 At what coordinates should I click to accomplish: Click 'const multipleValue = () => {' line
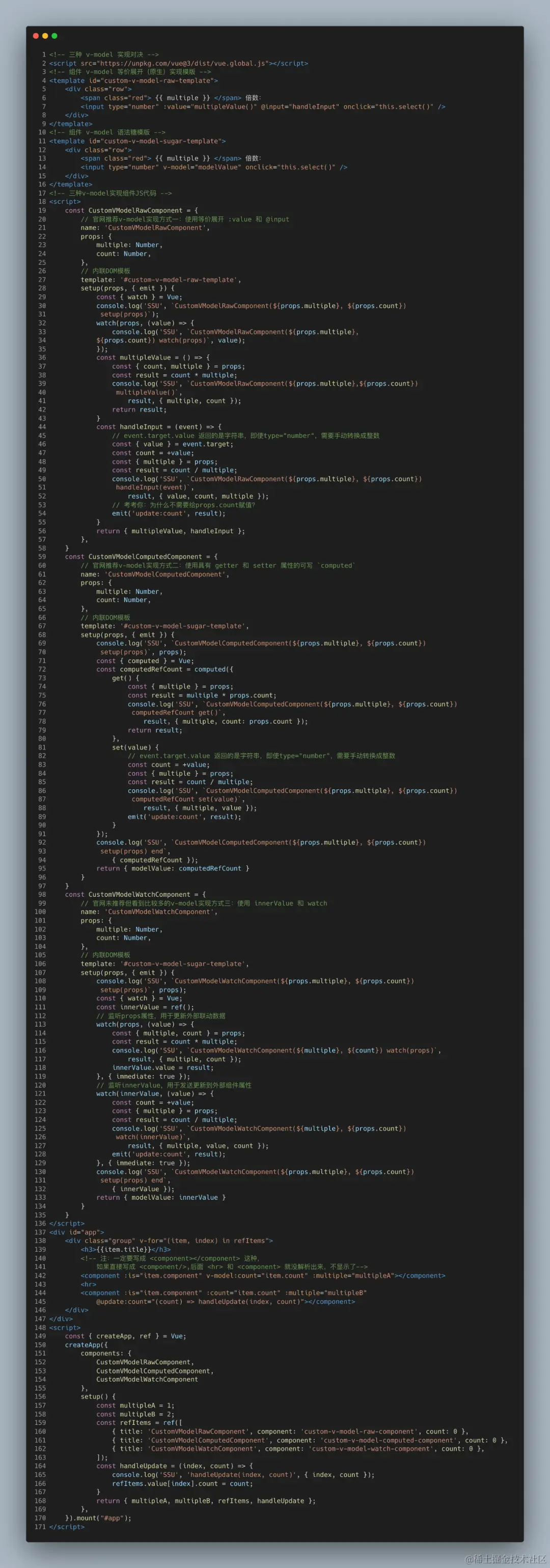point(153,357)
